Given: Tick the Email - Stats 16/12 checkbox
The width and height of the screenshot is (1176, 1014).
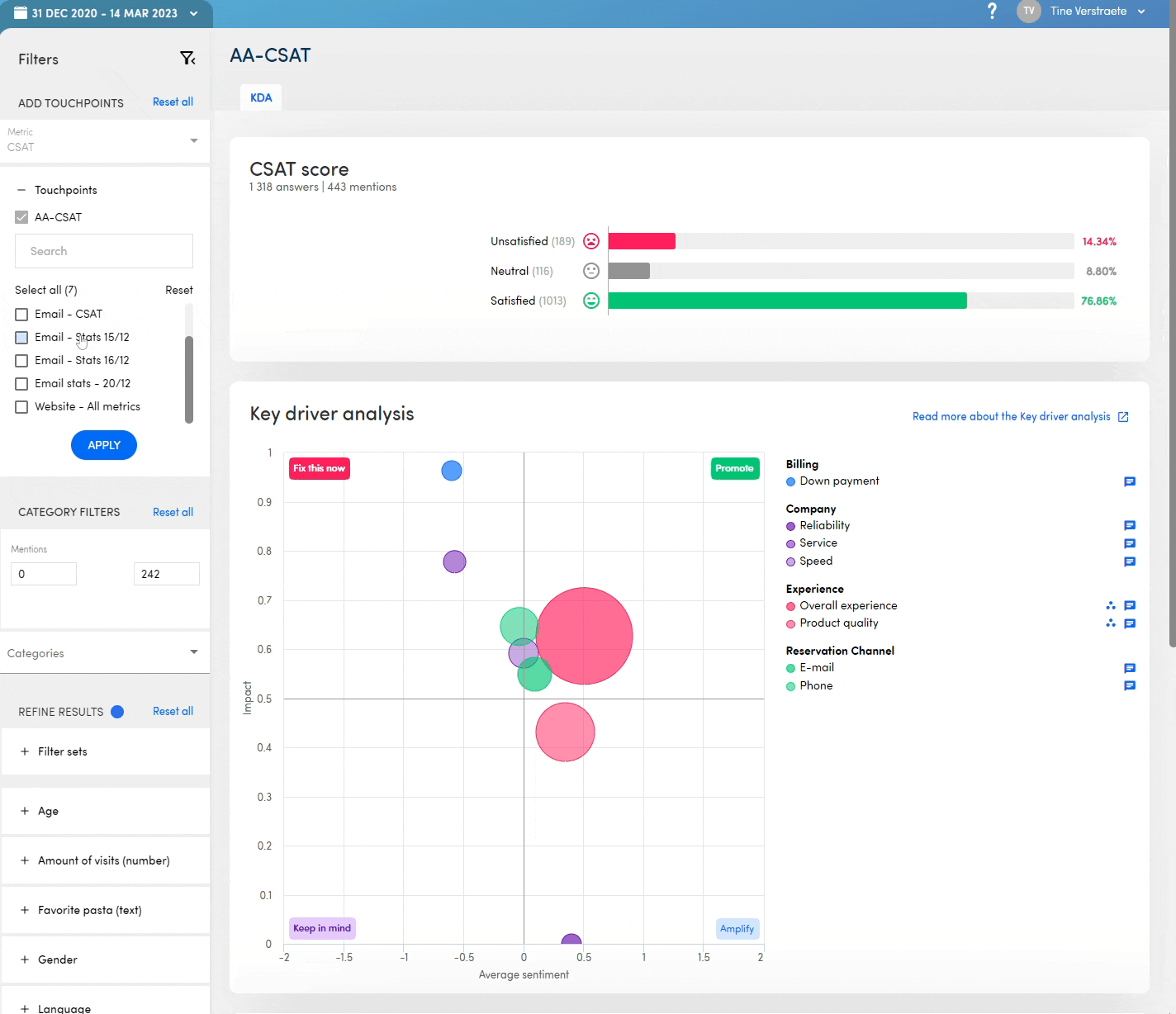Looking at the screenshot, I should click(x=21, y=361).
